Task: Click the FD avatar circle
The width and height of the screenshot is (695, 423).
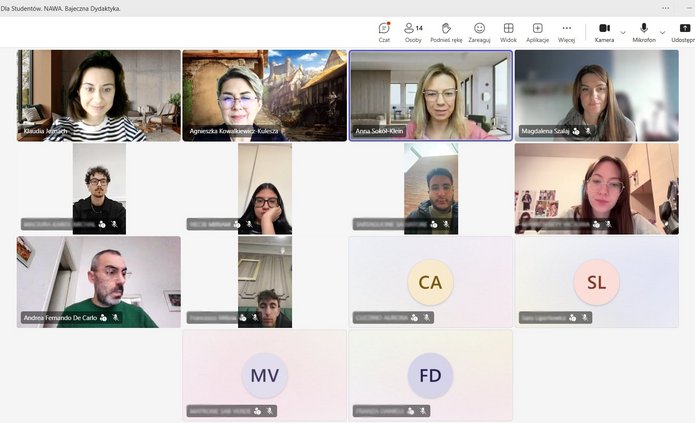Action: [x=430, y=376]
